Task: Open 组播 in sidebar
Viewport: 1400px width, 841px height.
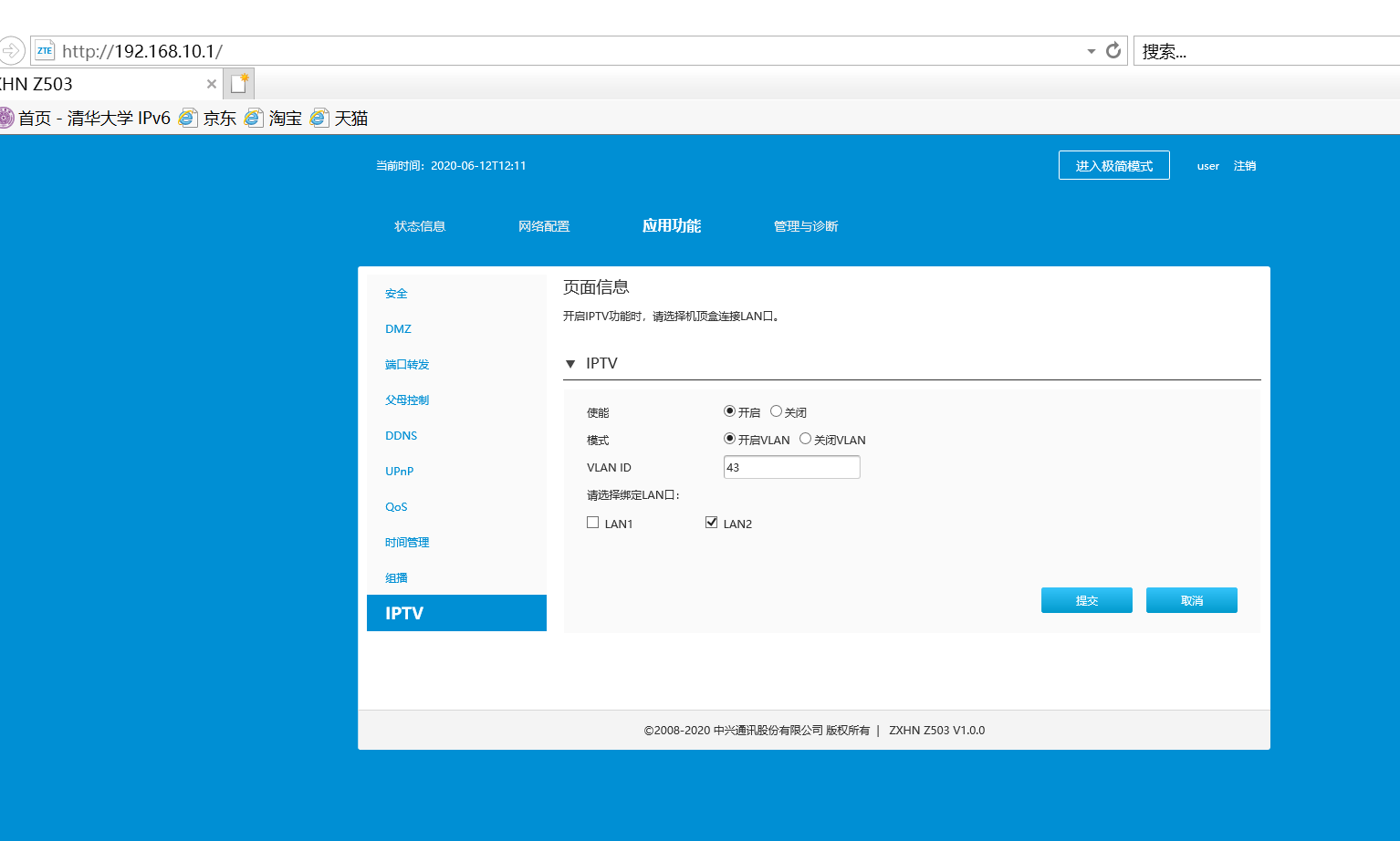Action: click(x=396, y=578)
